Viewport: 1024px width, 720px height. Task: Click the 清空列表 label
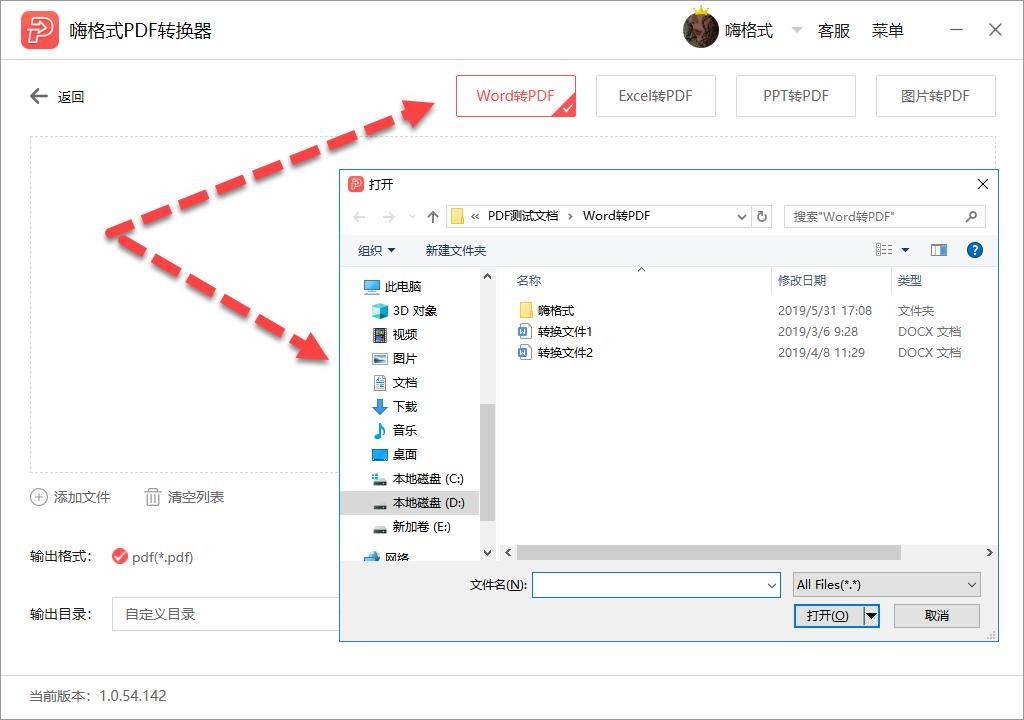[x=196, y=497]
